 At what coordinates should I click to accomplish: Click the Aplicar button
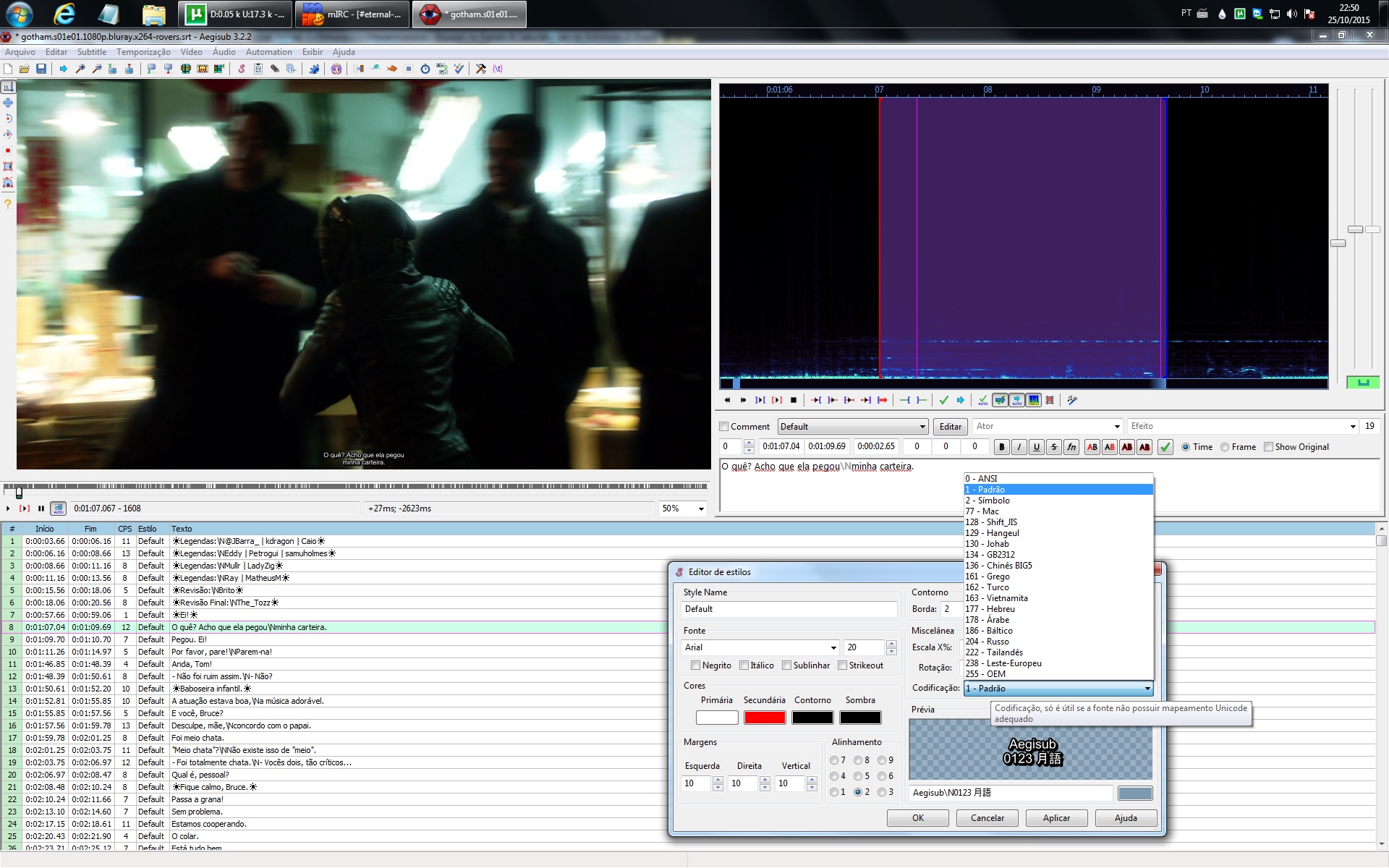click(x=1056, y=818)
